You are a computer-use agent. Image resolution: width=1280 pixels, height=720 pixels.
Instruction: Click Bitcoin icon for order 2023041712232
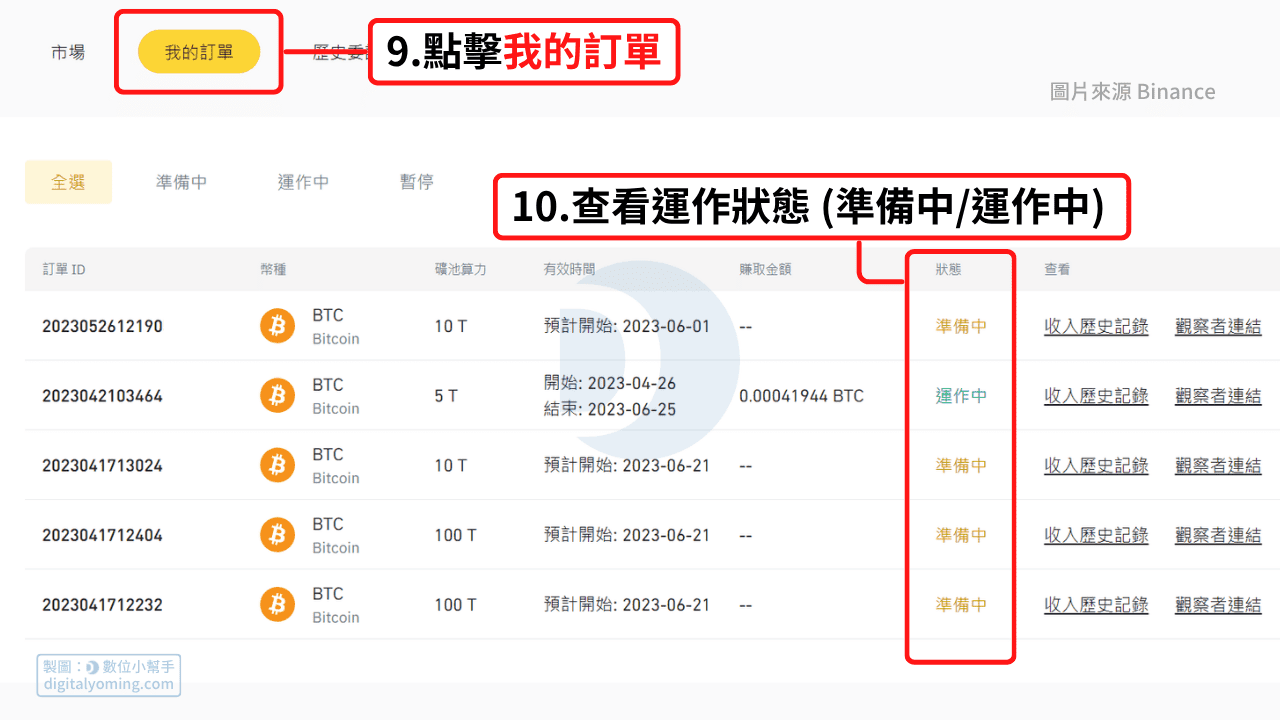coord(277,605)
